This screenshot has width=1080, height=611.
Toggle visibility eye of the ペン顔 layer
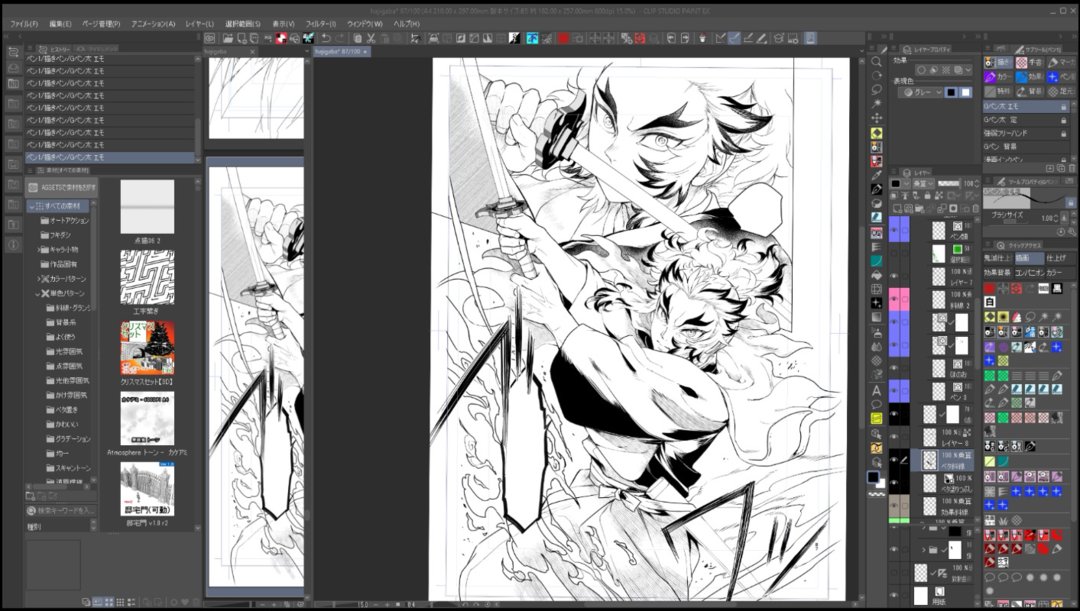click(894, 230)
